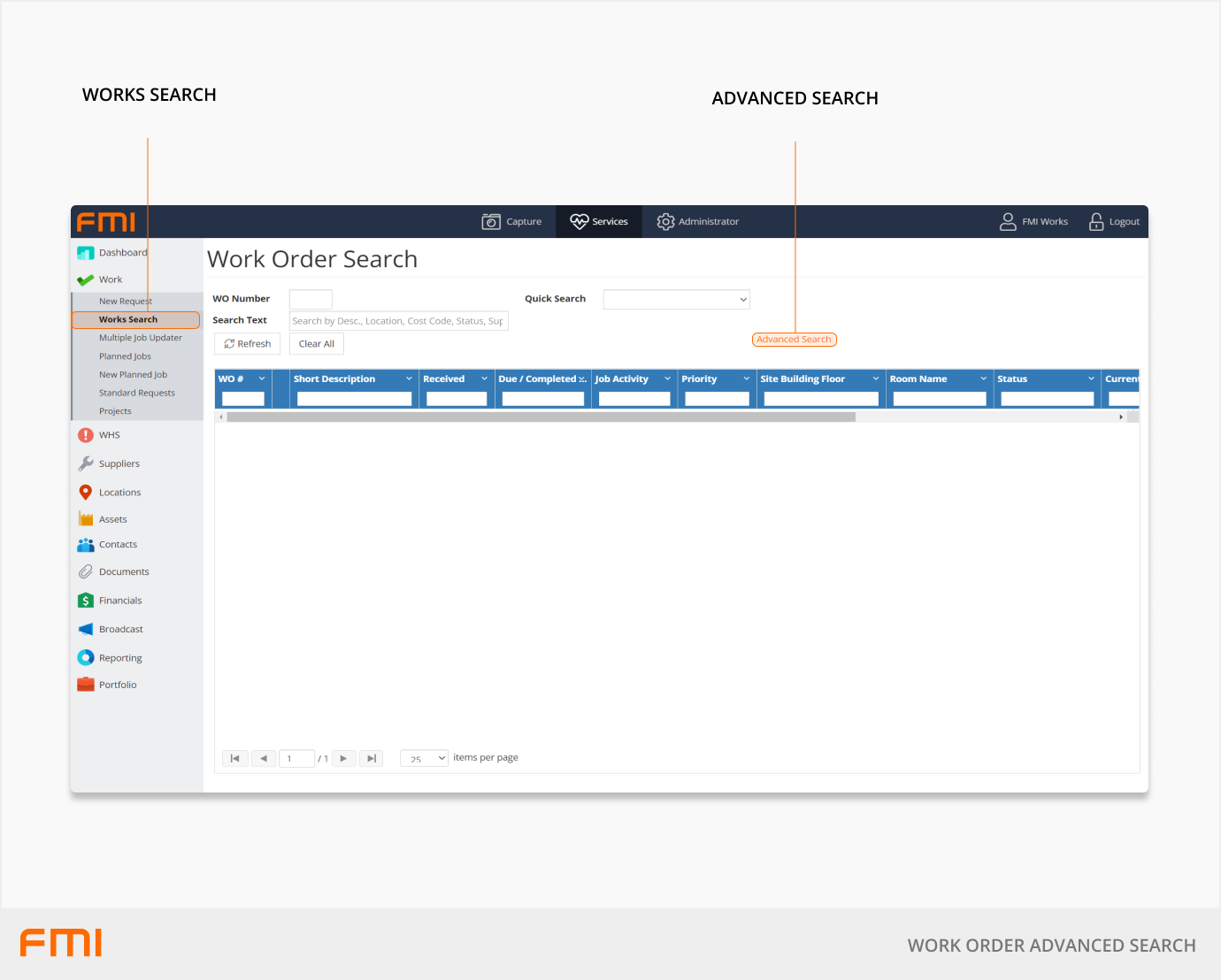Image resolution: width=1221 pixels, height=980 pixels.
Task: Open the Financials dollar icon
Action: 86,601
